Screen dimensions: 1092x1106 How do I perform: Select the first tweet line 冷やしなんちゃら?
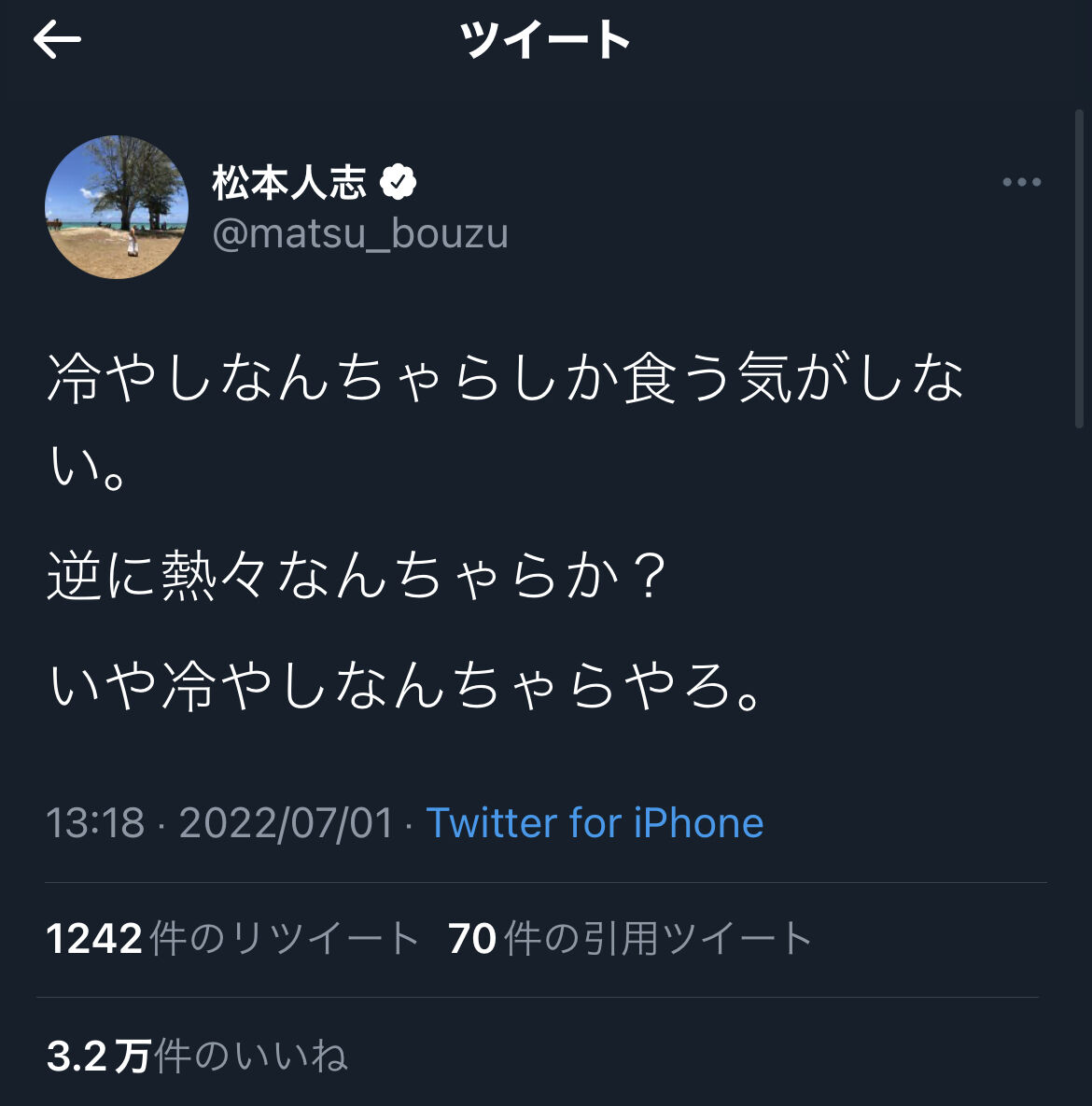(504, 380)
